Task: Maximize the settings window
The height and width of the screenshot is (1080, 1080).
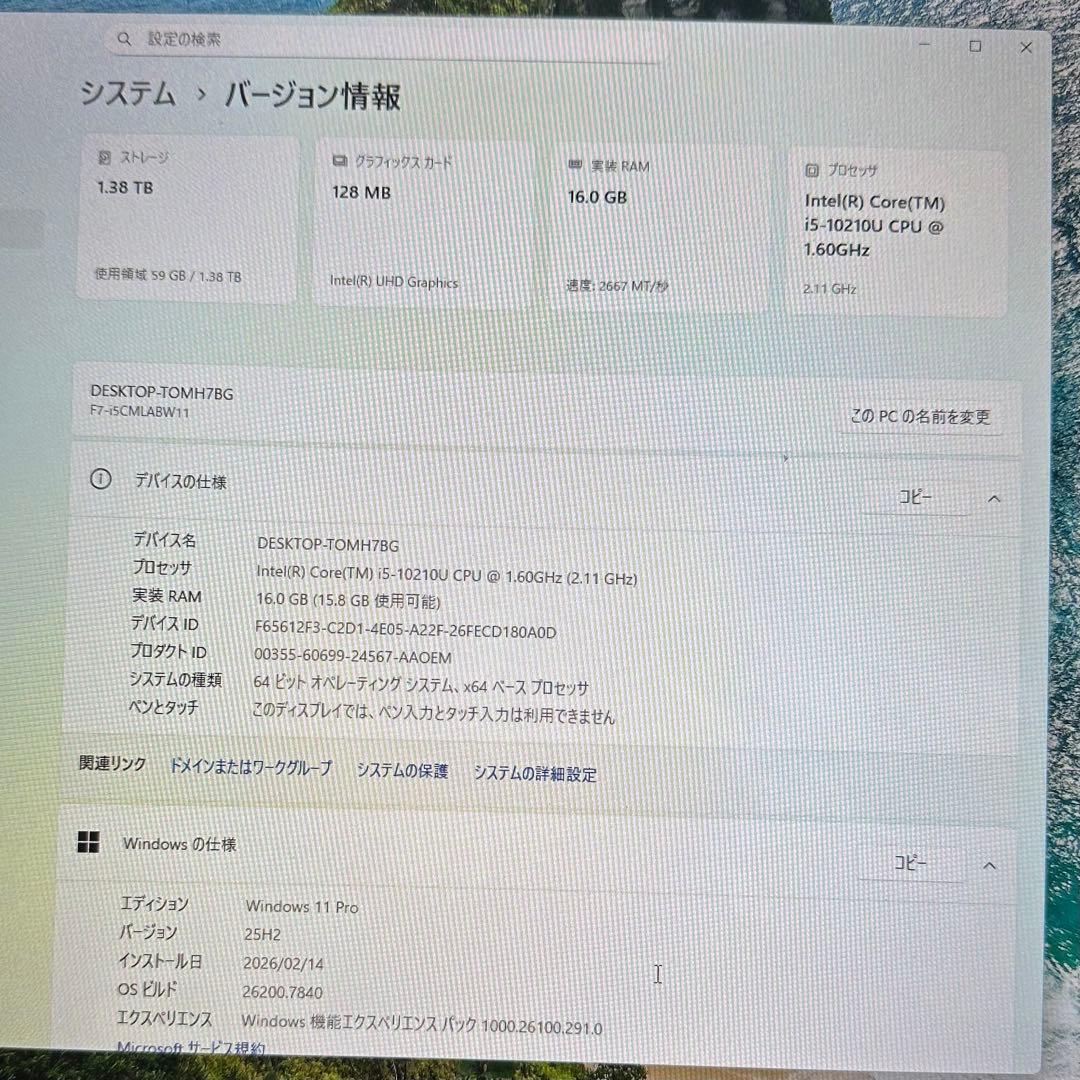Action: coord(975,46)
